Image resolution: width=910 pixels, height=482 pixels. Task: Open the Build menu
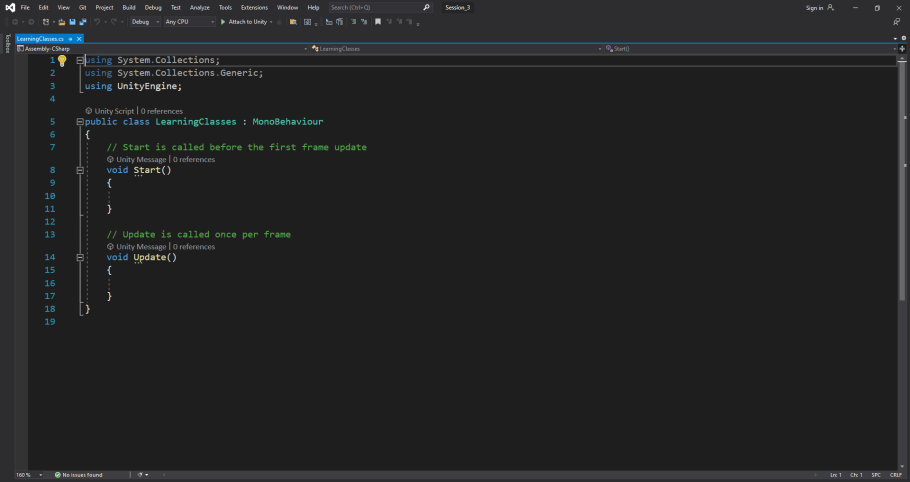pos(129,8)
